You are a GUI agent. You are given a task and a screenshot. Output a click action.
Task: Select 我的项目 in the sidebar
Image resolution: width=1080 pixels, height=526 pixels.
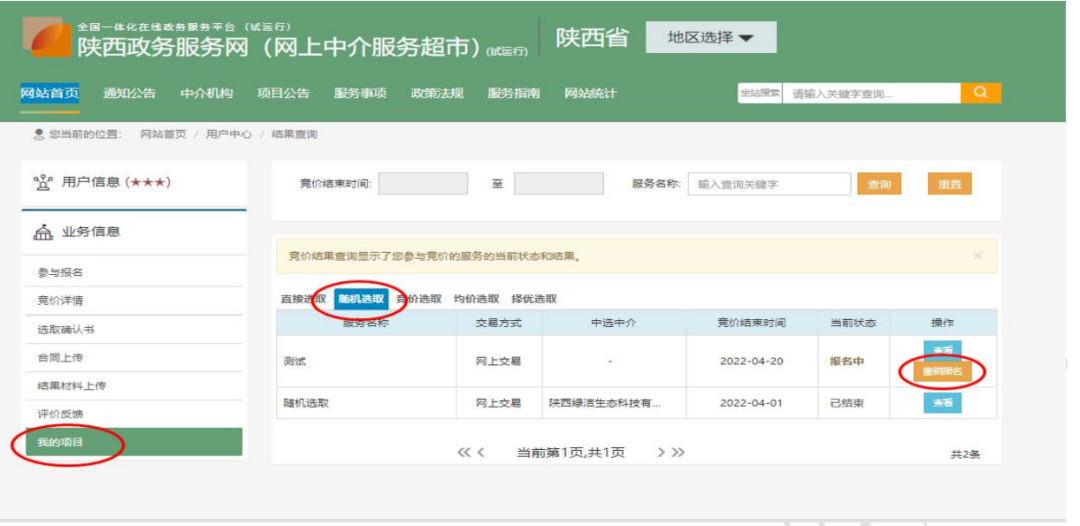[x=134, y=442]
